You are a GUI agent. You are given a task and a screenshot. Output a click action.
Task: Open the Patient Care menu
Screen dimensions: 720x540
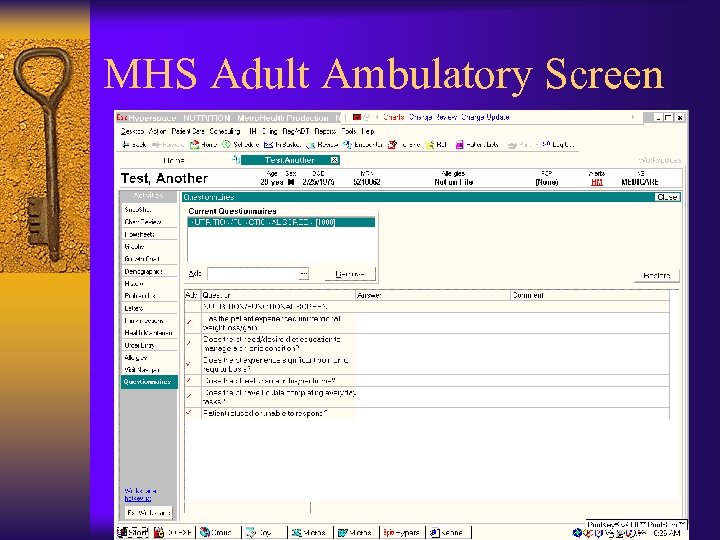[x=188, y=131]
